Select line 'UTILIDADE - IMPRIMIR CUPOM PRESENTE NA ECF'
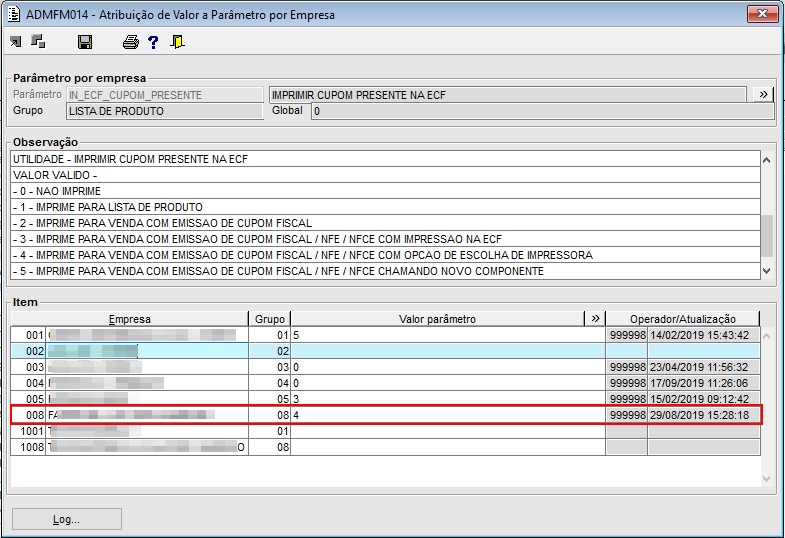The image size is (785, 538). pos(385,159)
